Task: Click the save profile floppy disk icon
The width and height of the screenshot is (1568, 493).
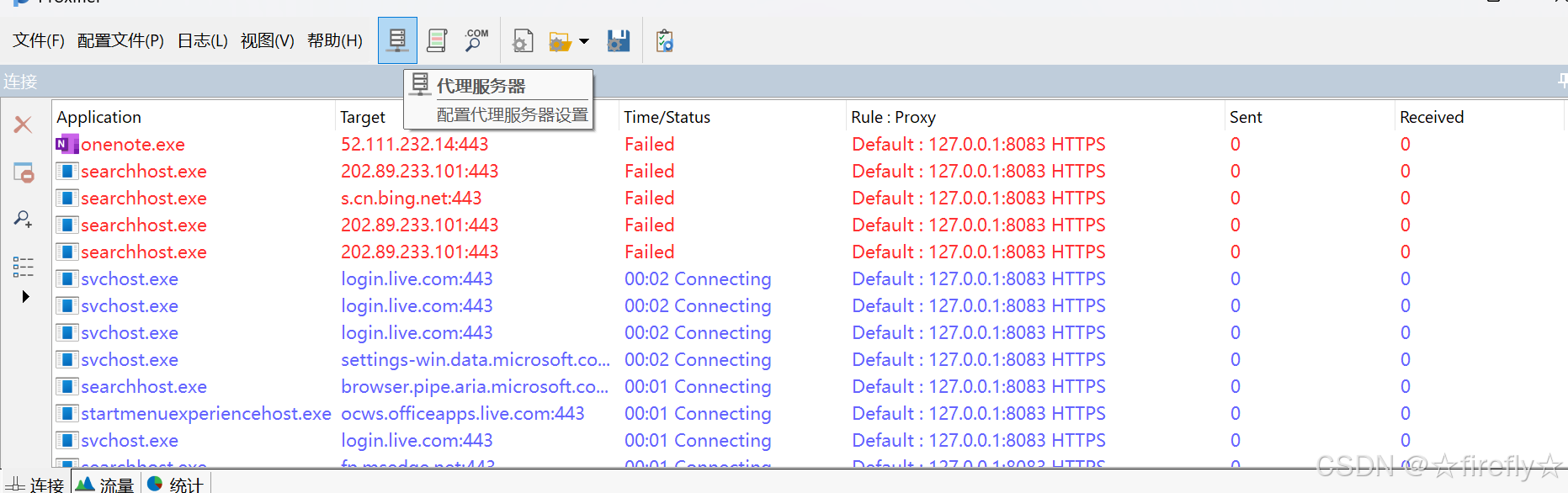Action: click(619, 40)
